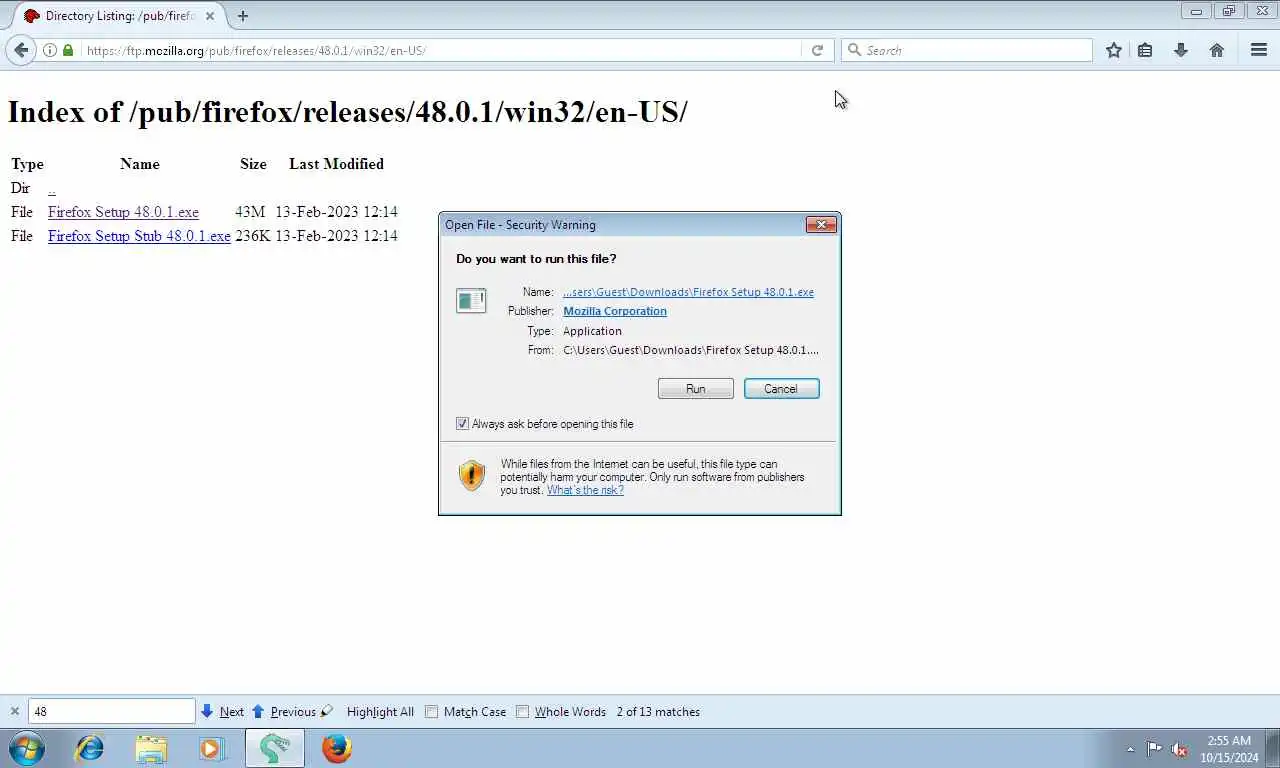Screen dimensions: 1280x768
Task: Click the Last Modified column header
Action: click(x=336, y=164)
